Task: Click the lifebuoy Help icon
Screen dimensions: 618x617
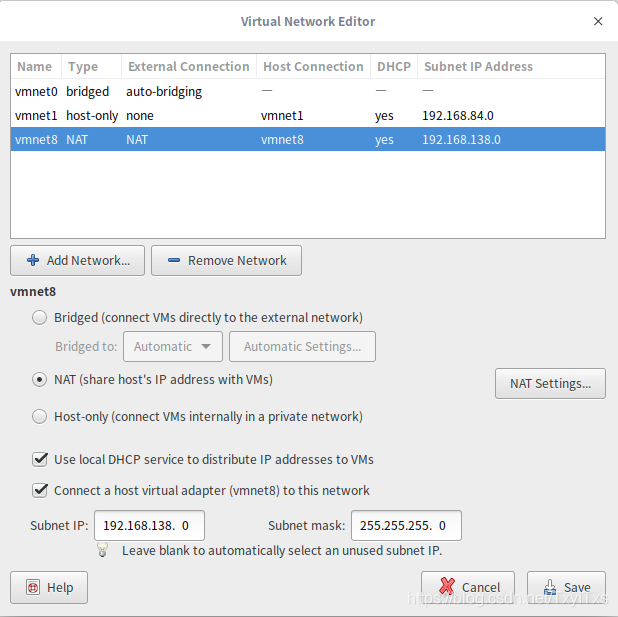Action: [x=33, y=587]
